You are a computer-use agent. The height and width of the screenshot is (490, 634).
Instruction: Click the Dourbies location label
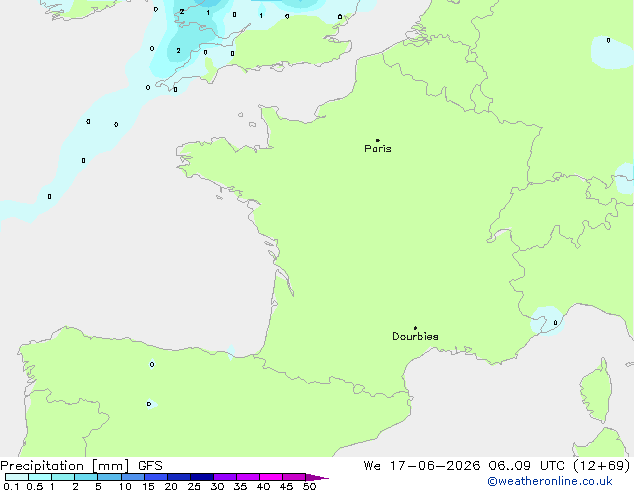pos(415,336)
